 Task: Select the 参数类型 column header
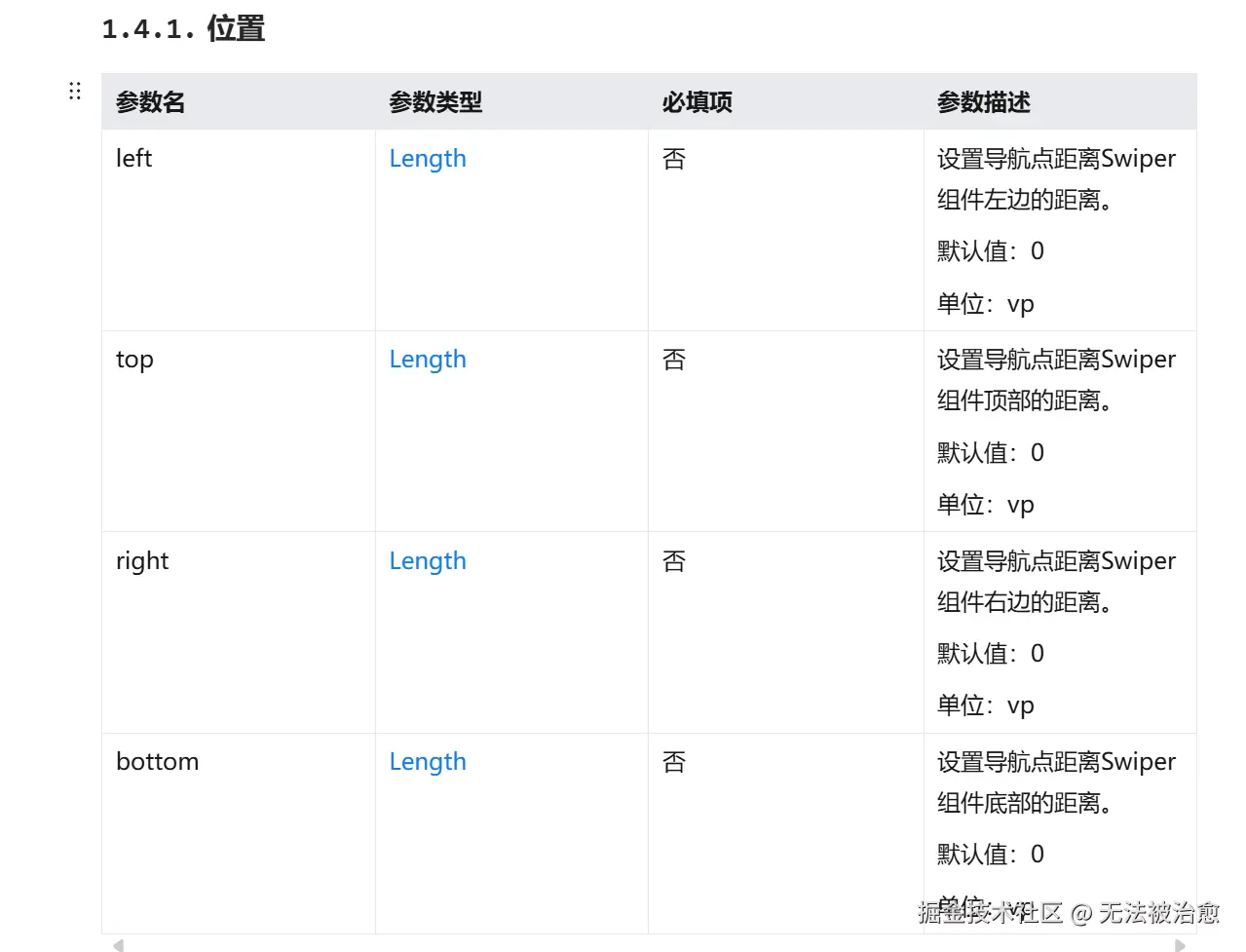(435, 101)
